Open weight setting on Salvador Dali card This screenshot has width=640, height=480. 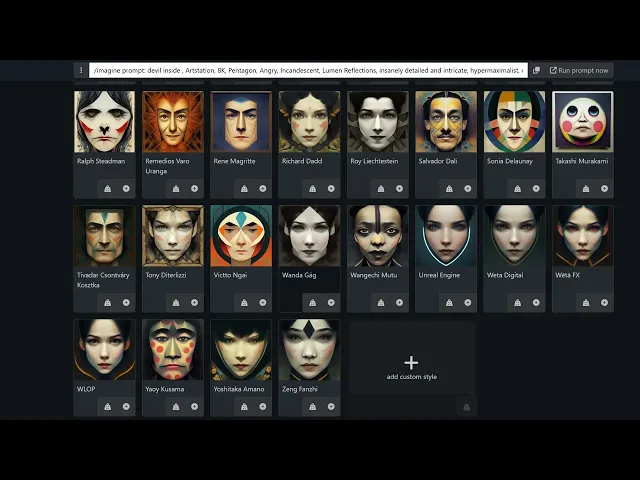449,189
